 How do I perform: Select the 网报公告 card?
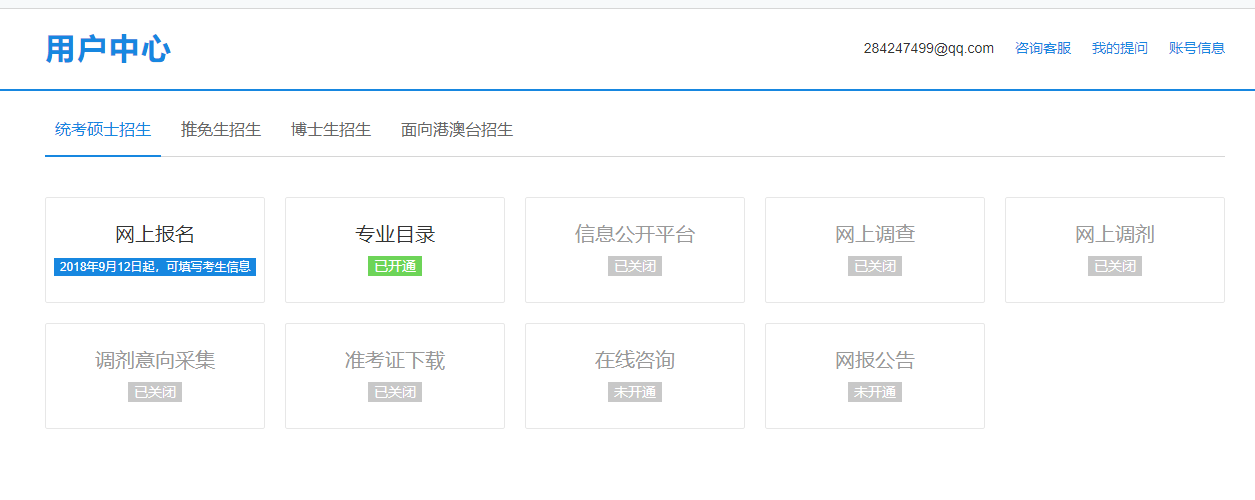[x=875, y=375]
